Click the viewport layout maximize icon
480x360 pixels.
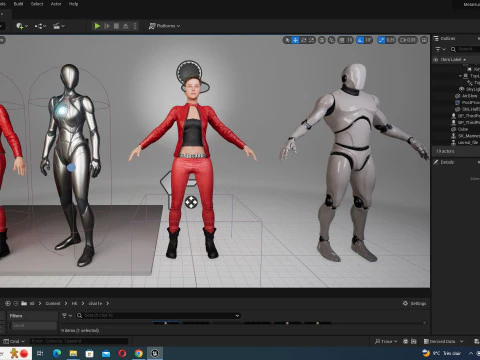coord(424,40)
